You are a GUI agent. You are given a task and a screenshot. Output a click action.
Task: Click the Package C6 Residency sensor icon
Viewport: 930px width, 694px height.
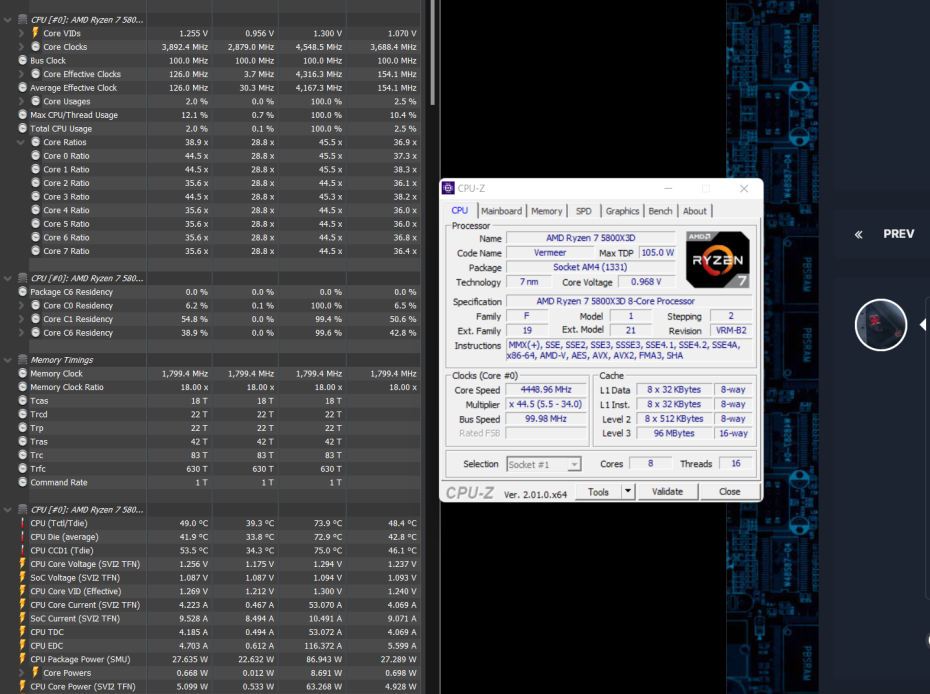(23, 291)
